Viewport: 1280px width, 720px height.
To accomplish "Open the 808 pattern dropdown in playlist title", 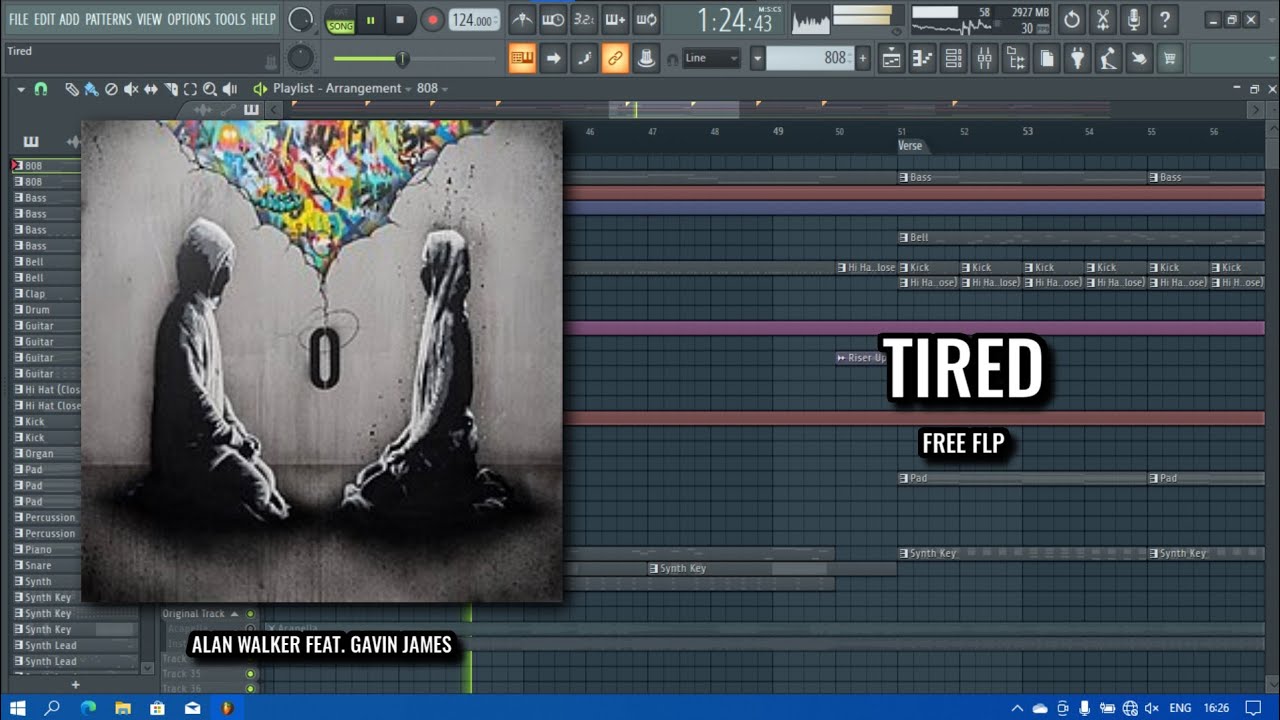I will (x=432, y=88).
